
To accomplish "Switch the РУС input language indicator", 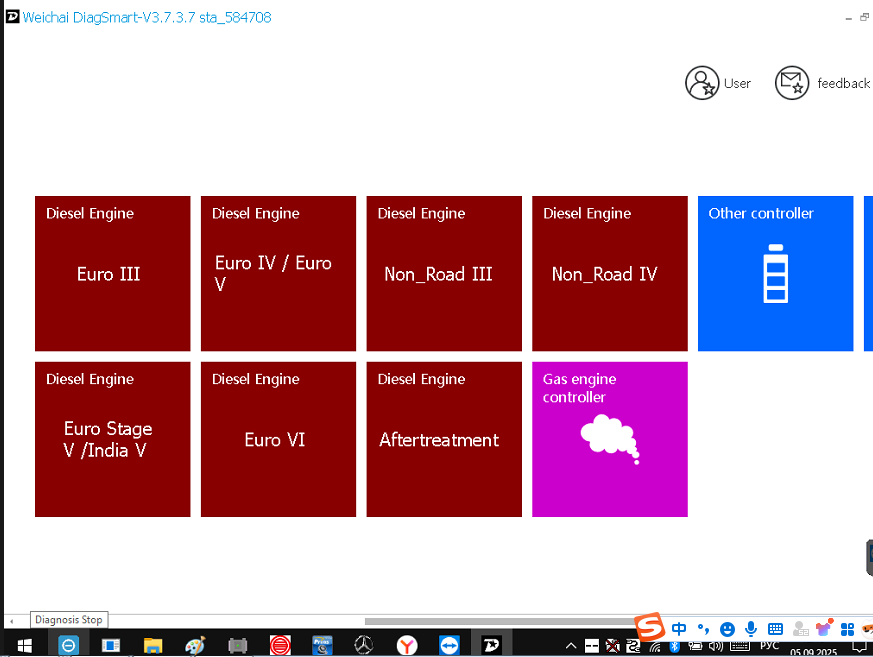I will tap(769, 645).
